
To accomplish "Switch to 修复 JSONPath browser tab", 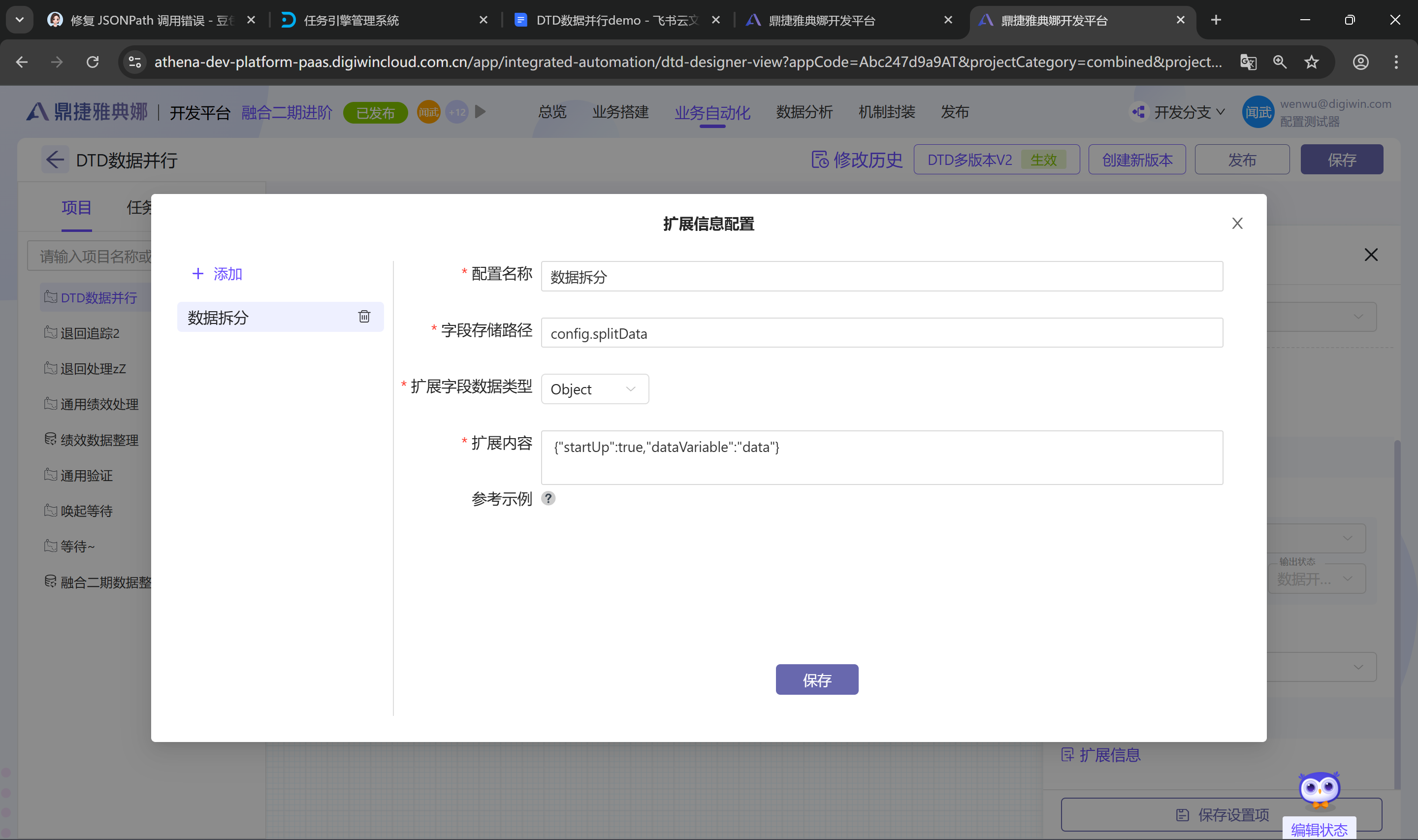I will click(151, 20).
